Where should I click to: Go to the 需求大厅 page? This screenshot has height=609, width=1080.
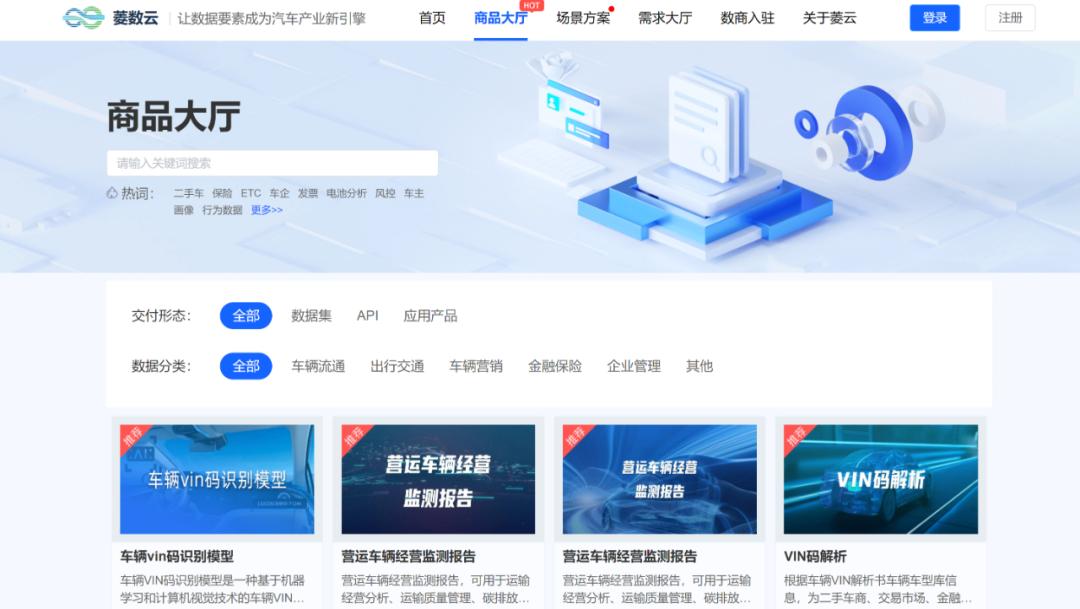(665, 18)
